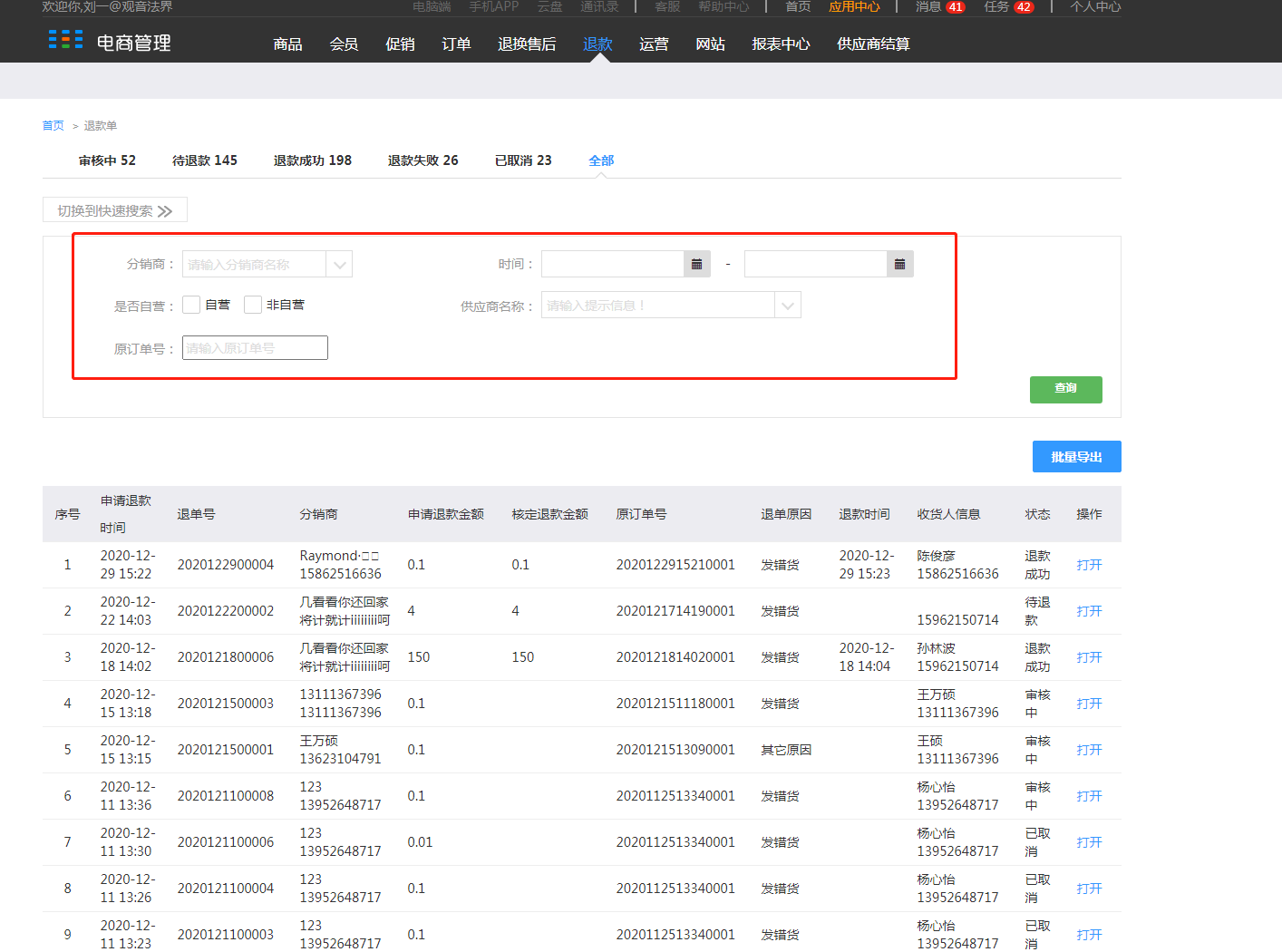Click 打开 for refund 2020121800006

coord(1089,657)
